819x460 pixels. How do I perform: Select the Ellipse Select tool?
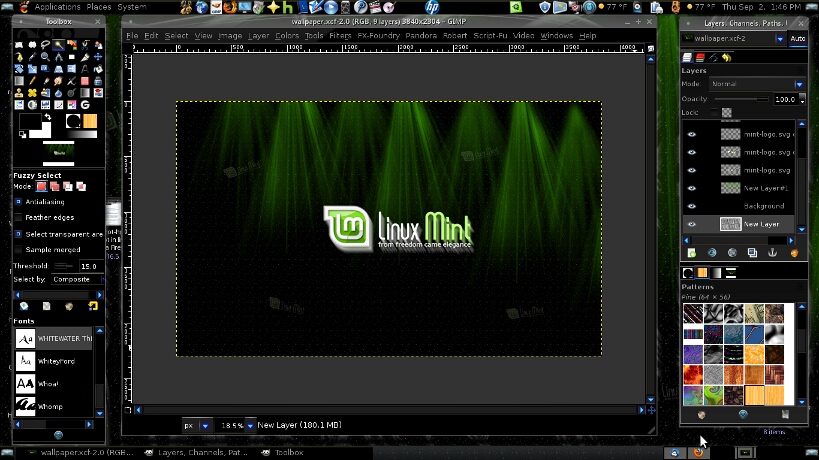32,45
